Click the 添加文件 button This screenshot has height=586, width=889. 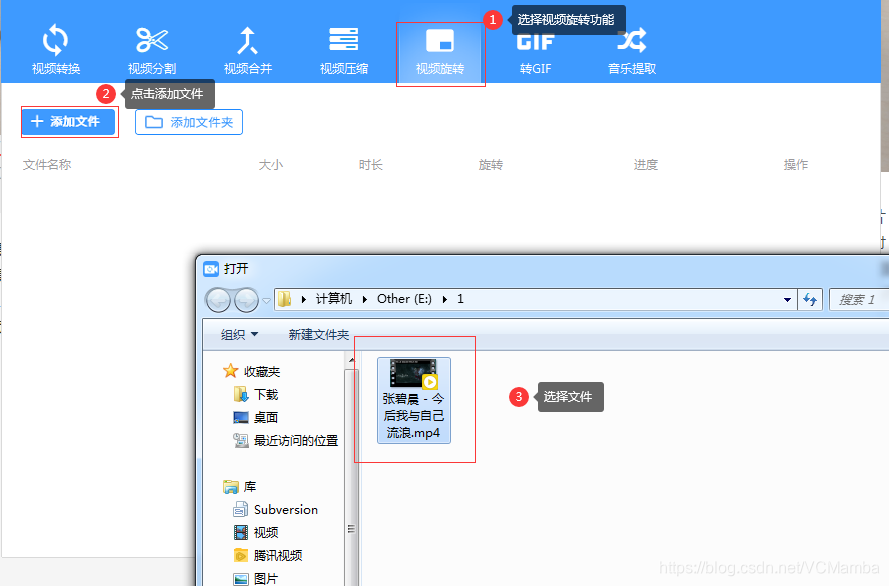tap(69, 122)
